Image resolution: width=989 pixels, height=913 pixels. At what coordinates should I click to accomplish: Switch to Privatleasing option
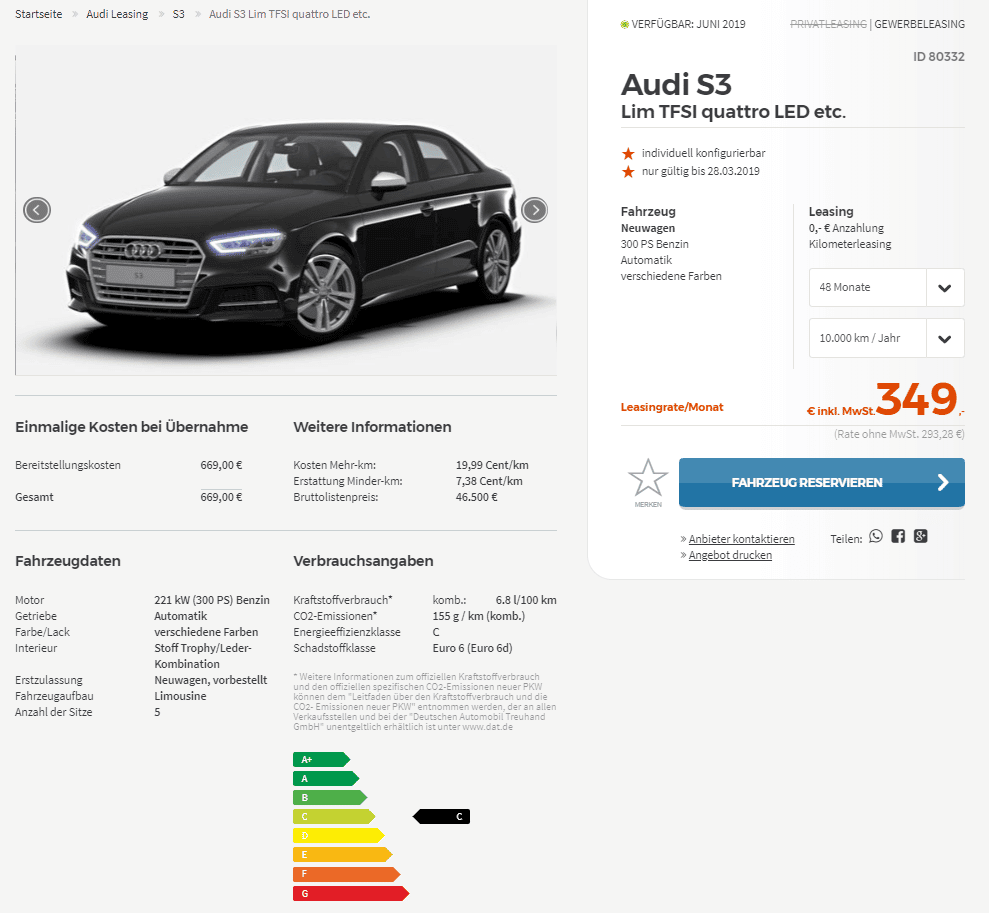[828, 24]
